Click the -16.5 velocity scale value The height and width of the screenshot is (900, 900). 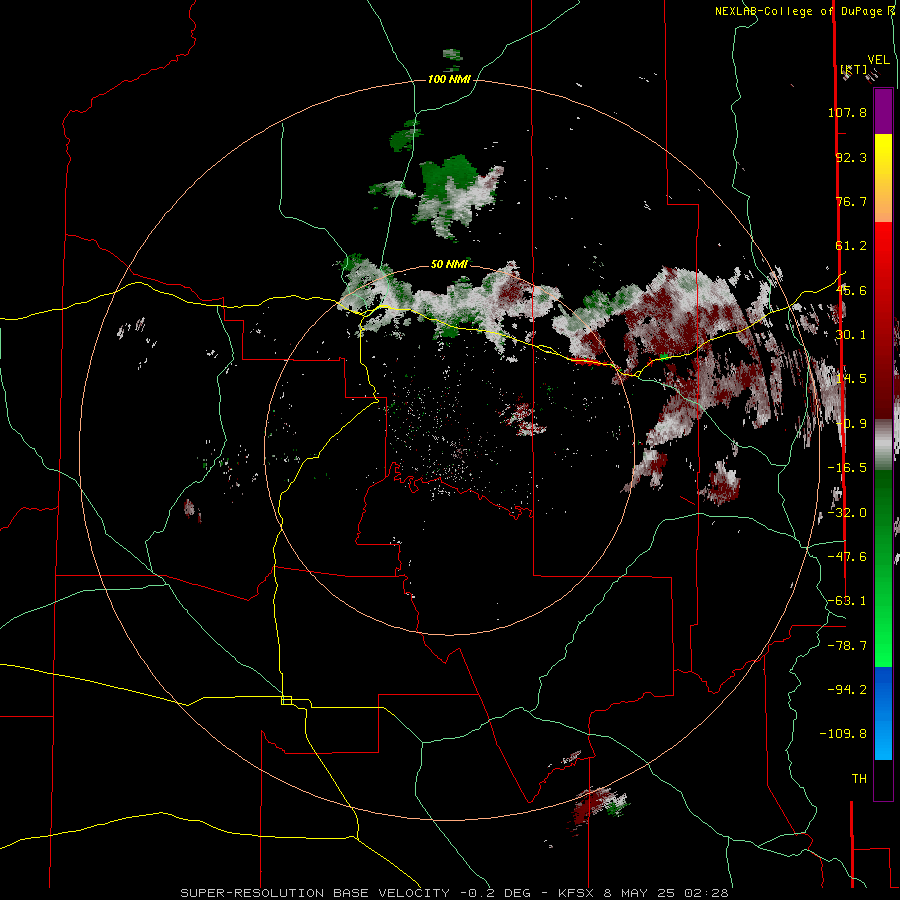point(847,468)
